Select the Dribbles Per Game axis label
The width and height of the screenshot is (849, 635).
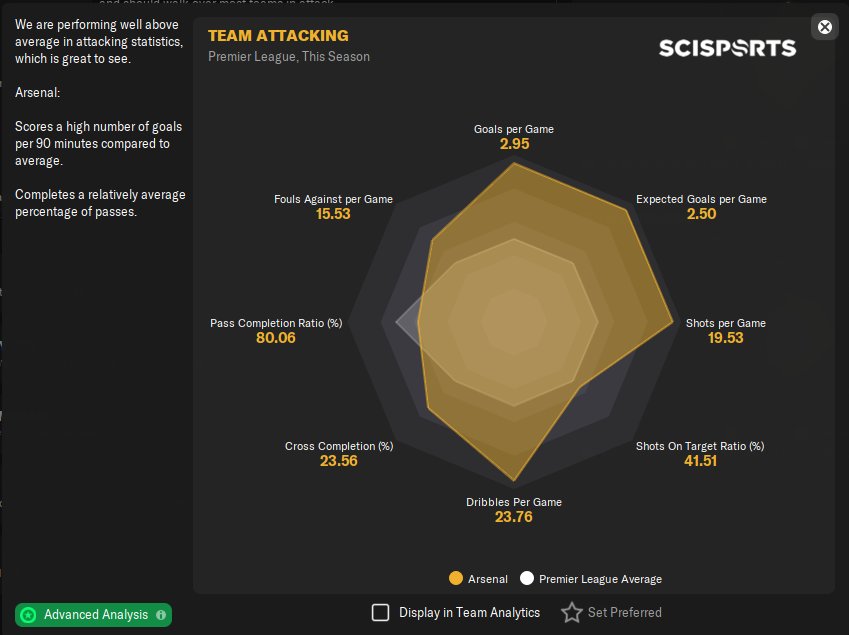click(514, 502)
